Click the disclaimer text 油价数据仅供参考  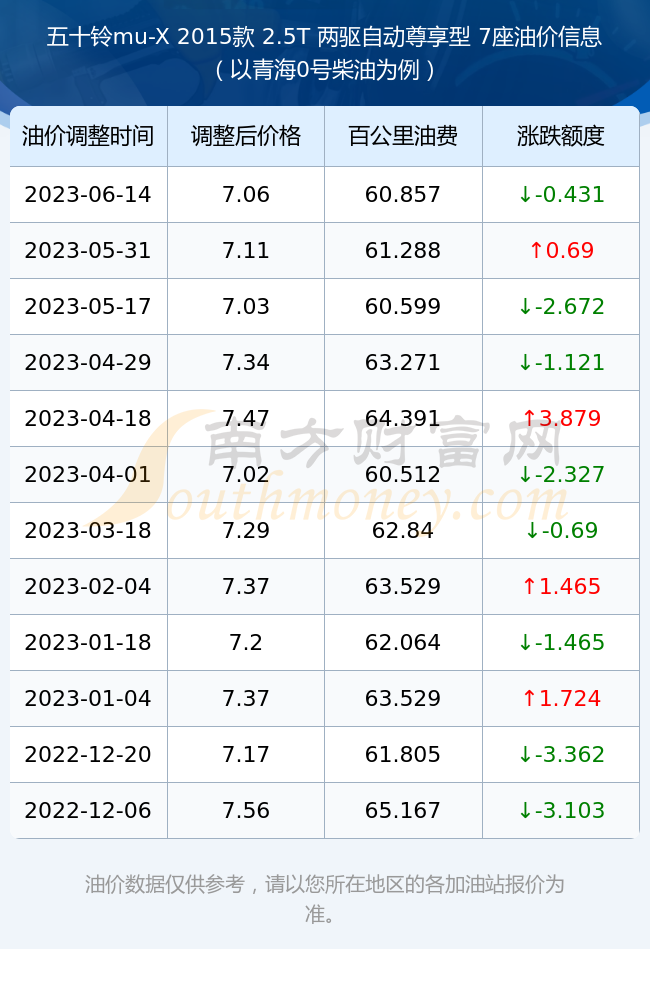click(165, 885)
